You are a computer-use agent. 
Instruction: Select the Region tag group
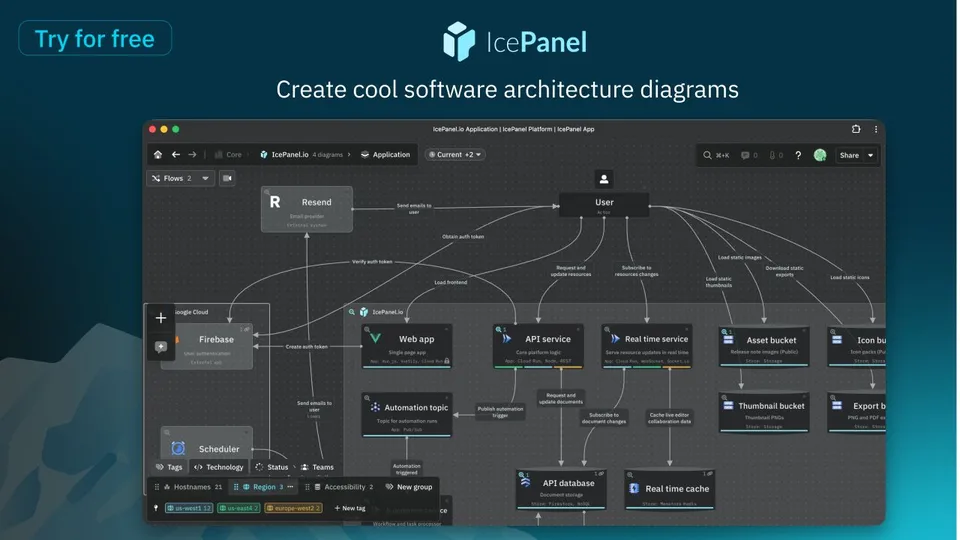pyautogui.click(x=263, y=487)
